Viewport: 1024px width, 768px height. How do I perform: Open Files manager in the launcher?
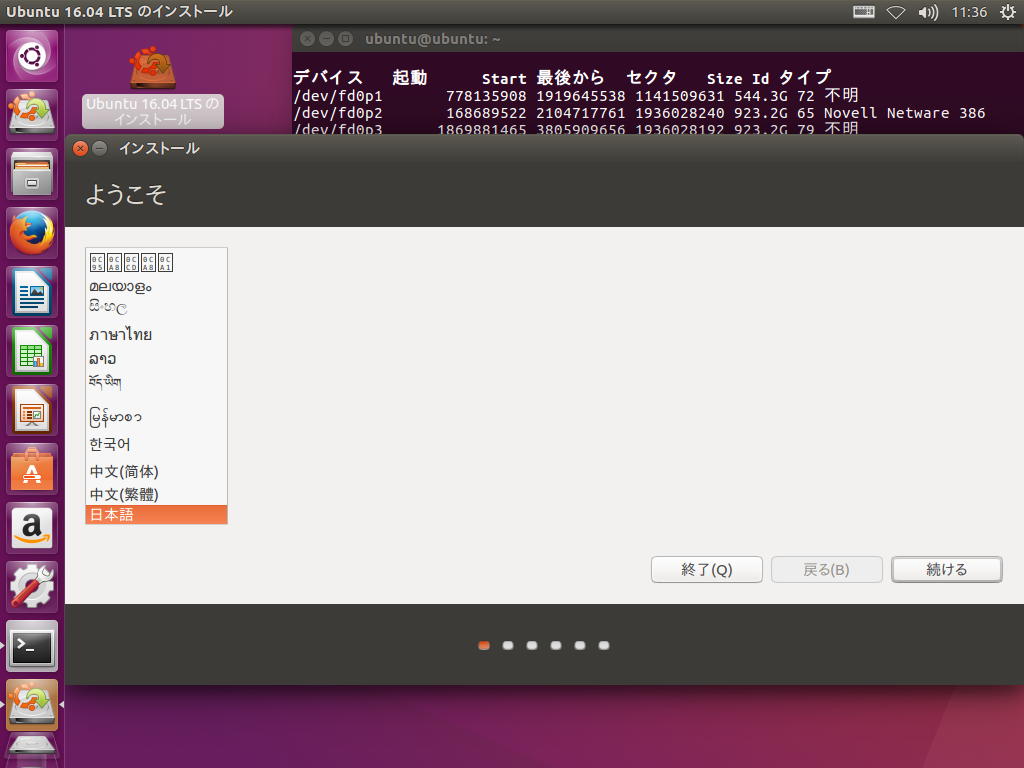pyautogui.click(x=32, y=174)
